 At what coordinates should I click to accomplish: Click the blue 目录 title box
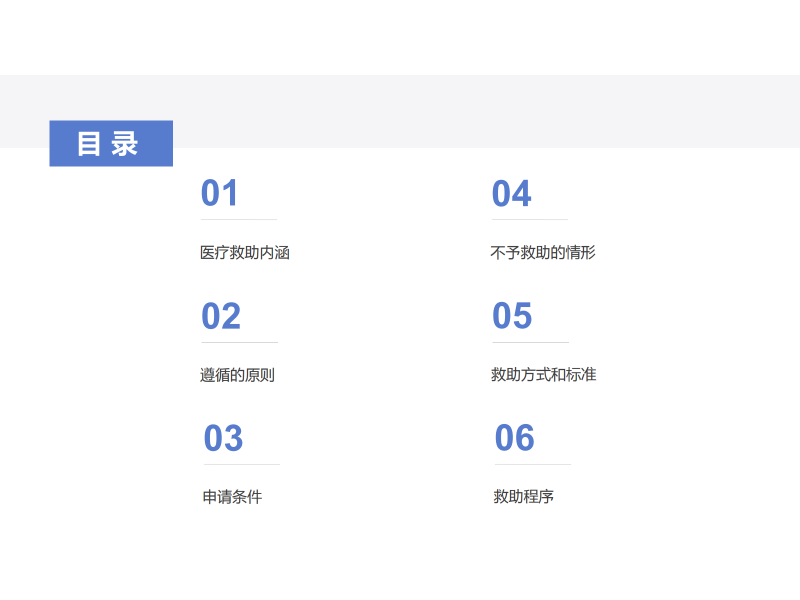tap(111, 143)
